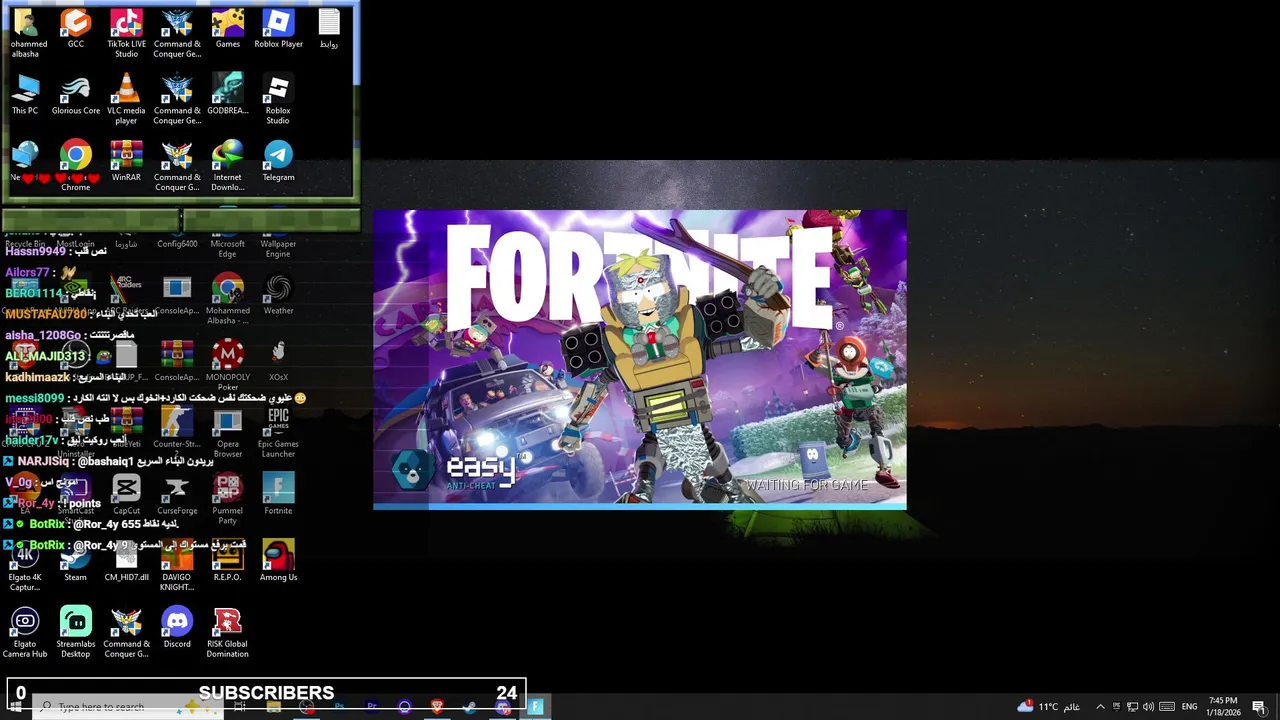Open File Explorer on the taskbar

coord(273,707)
